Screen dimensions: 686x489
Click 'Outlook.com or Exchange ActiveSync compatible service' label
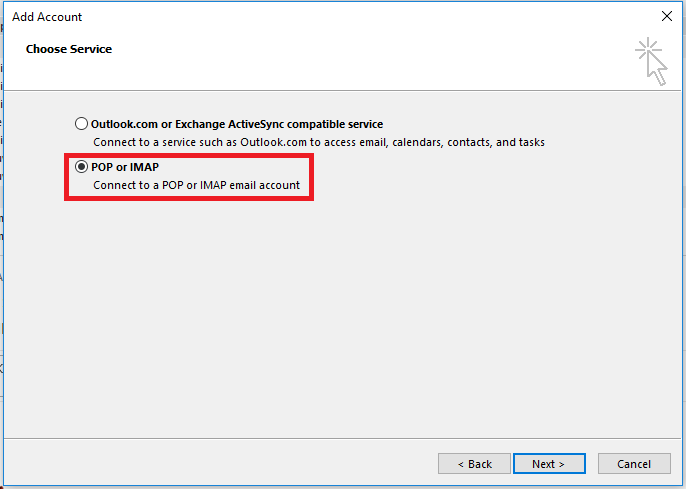pyautogui.click(x=236, y=124)
